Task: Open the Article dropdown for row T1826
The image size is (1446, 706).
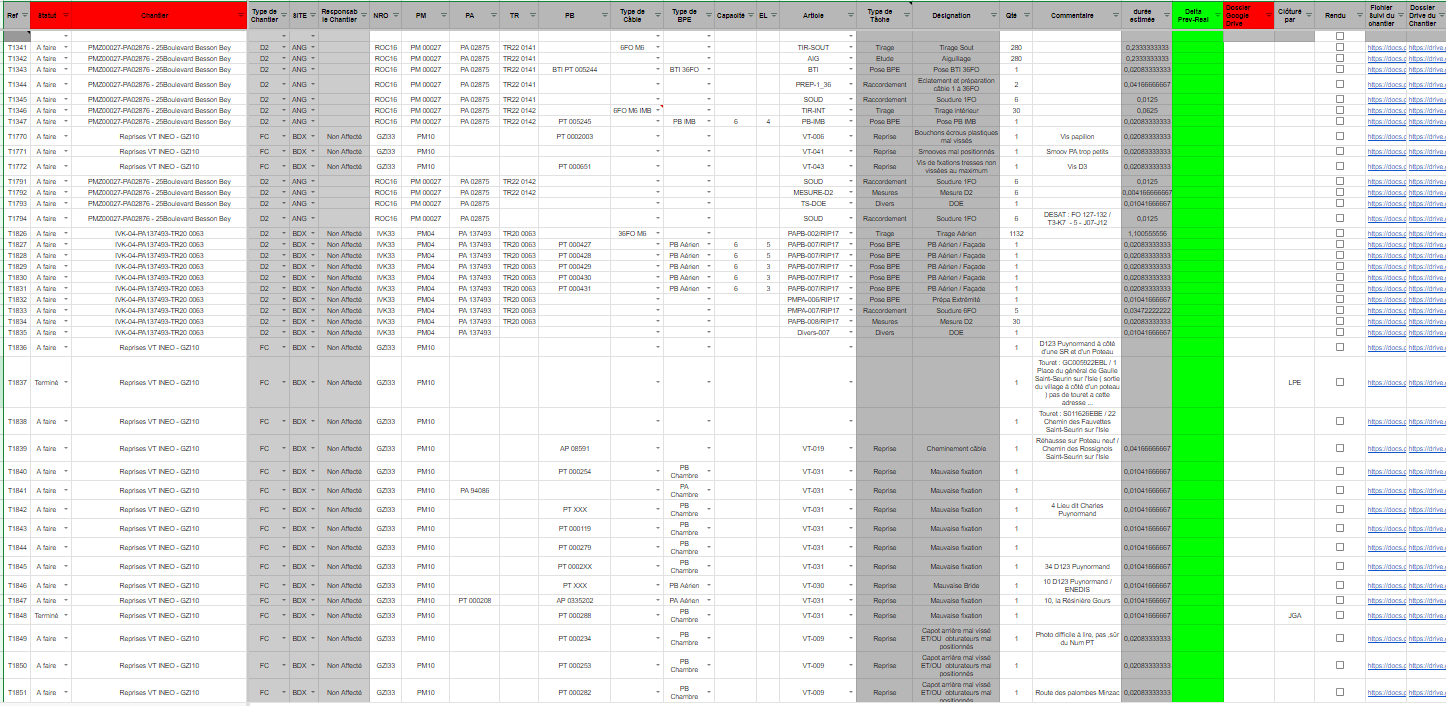Action: click(851, 234)
